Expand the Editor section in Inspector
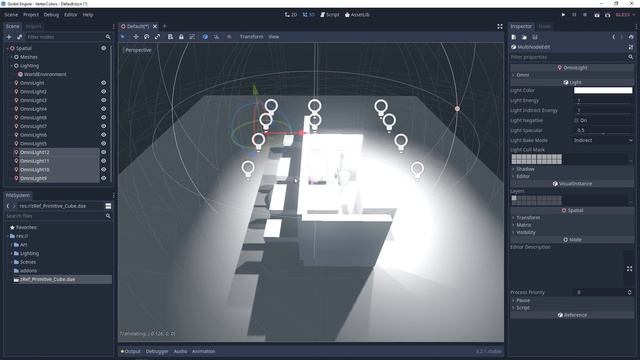The width and height of the screenshot is (640, 360). point(513,176)
